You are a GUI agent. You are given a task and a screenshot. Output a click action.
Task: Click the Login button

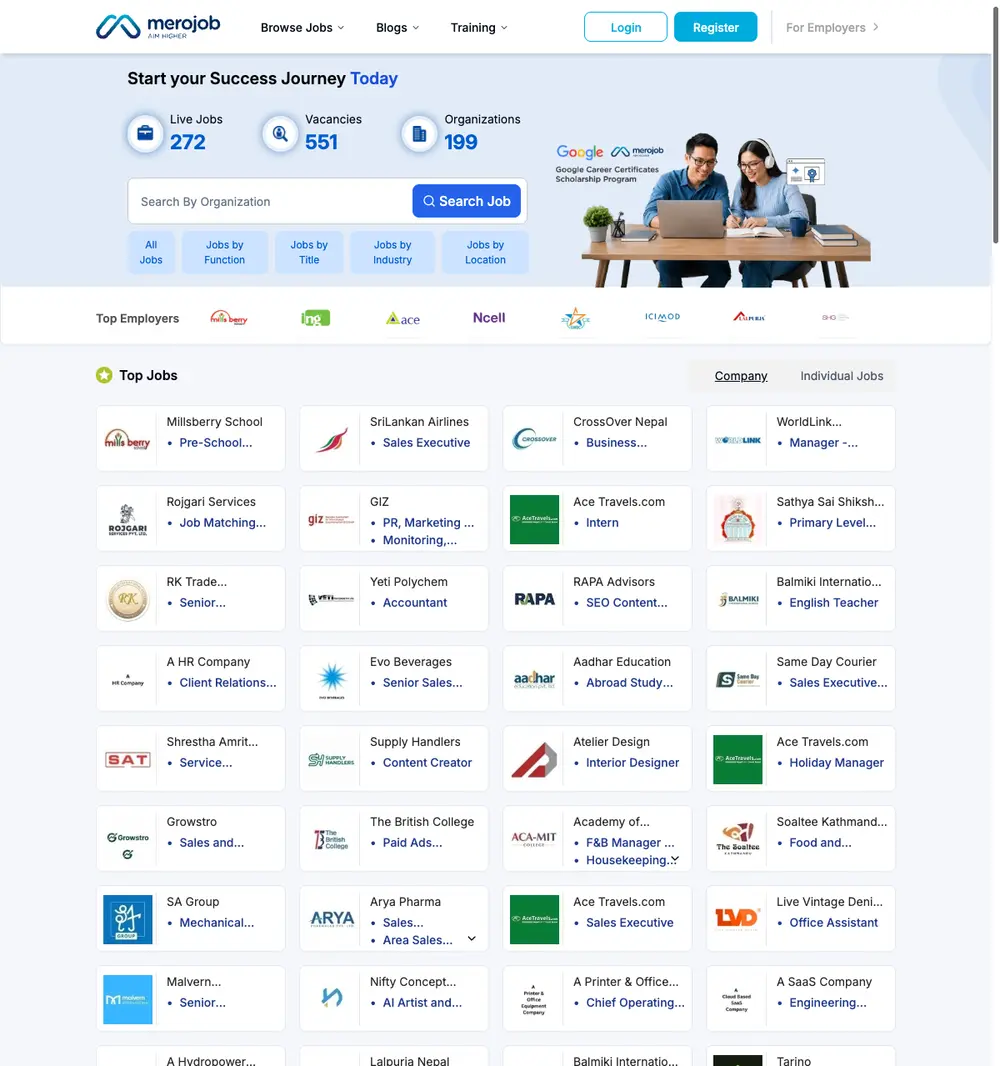(625, 27)
